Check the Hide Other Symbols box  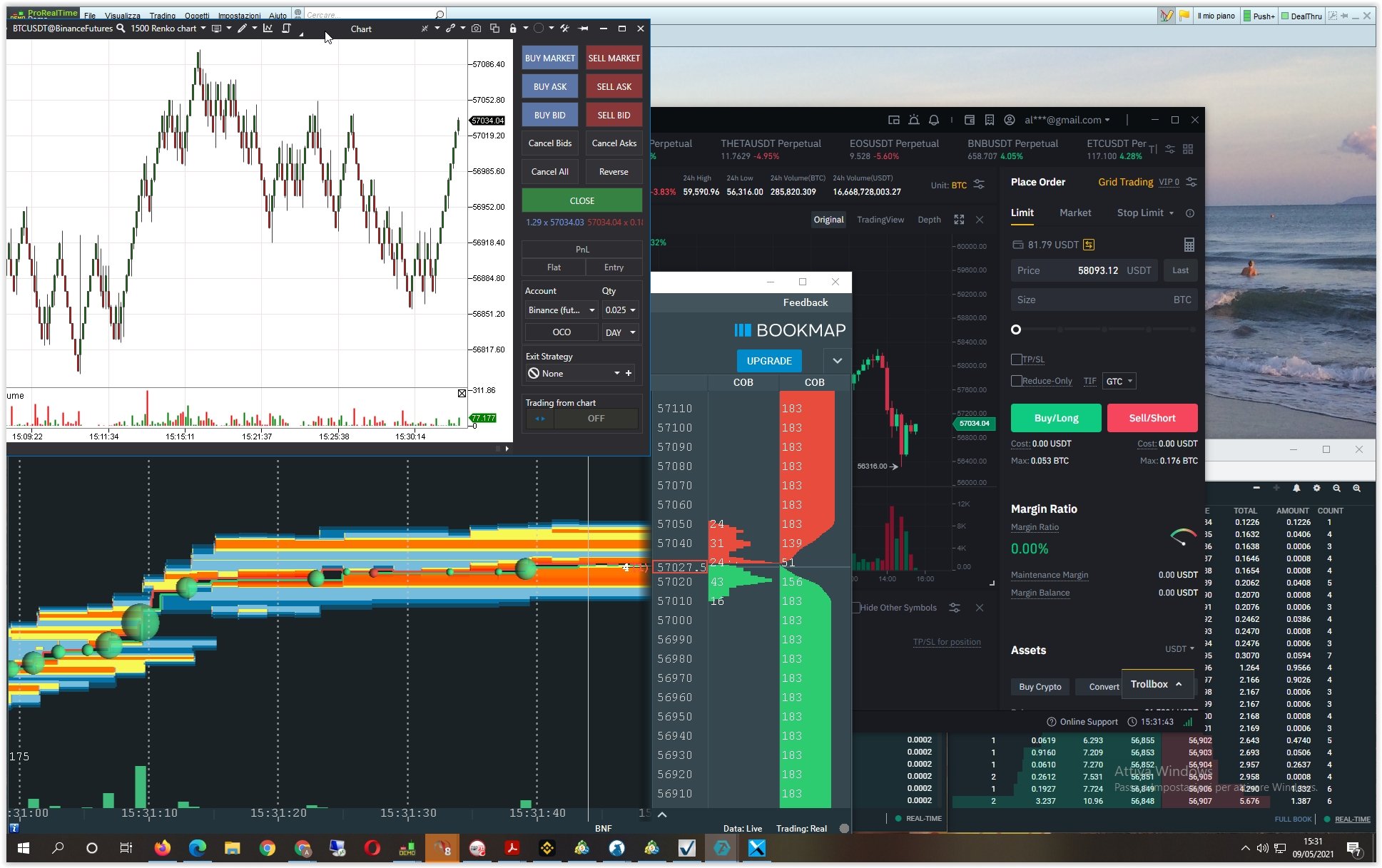tap(855, 608)
